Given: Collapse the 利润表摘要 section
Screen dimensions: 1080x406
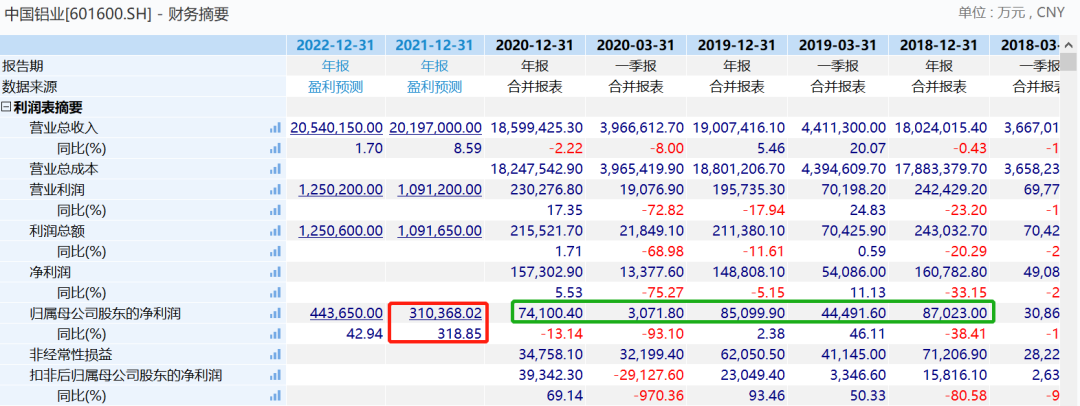Looking at the screenshot, I should [6, 108].
